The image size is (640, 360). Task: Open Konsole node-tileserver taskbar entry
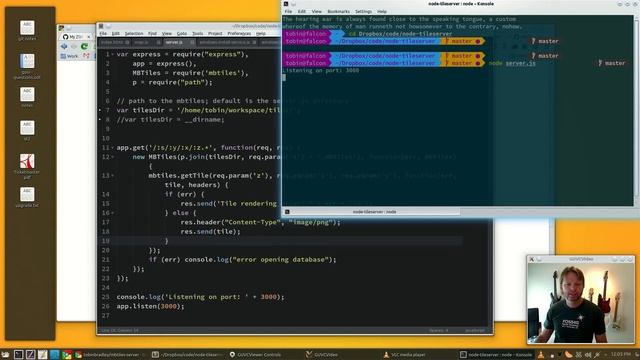coord(496,355)
